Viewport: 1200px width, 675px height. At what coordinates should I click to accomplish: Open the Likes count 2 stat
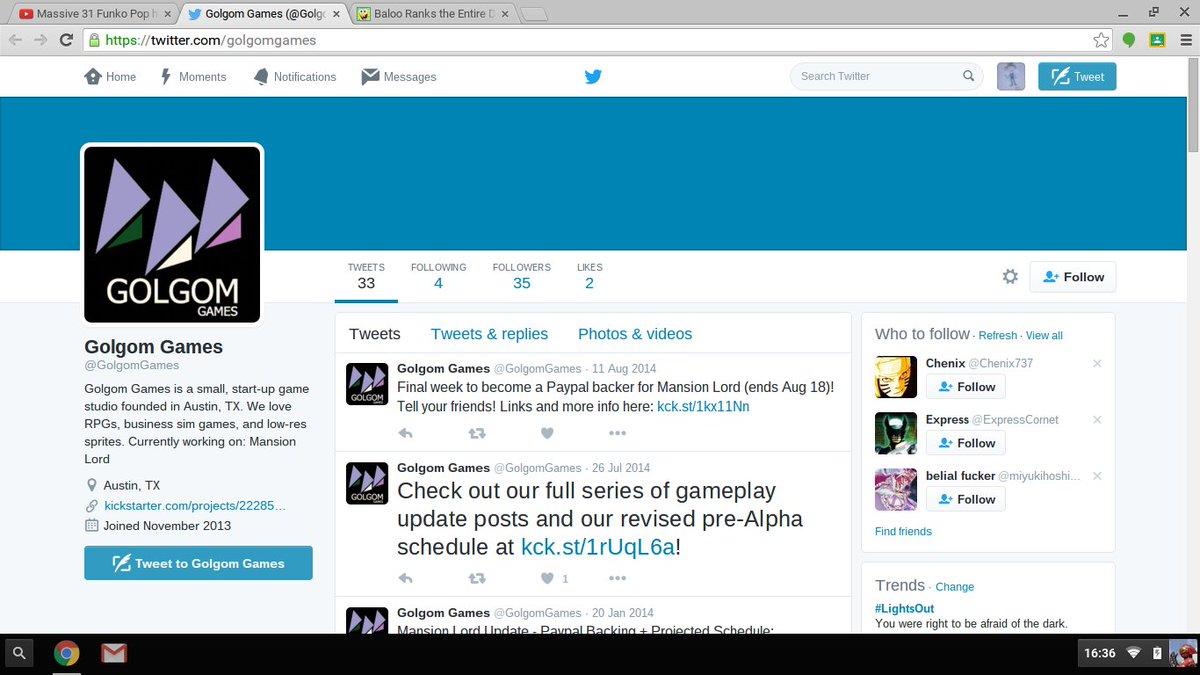point(589,276)
